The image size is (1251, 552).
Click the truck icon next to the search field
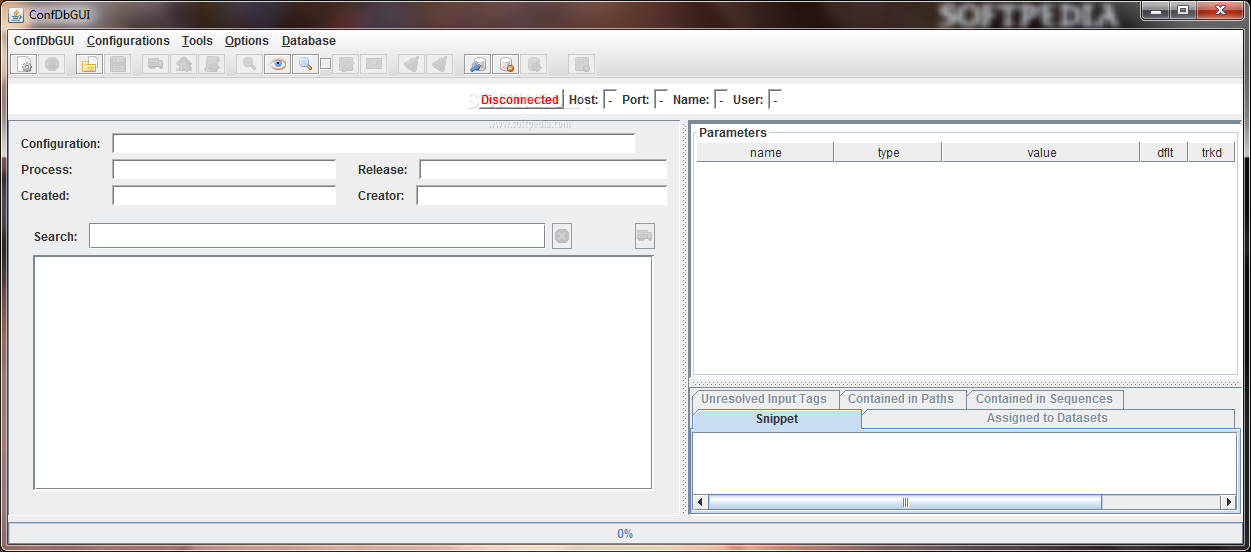point(644,236)
